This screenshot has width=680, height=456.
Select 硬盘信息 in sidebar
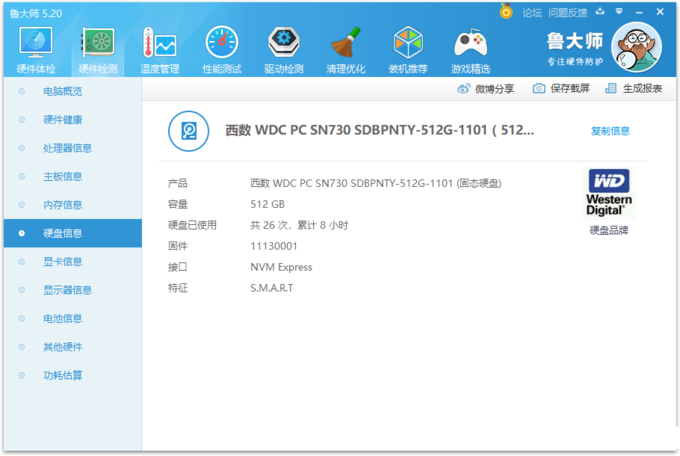pos(73,233)
